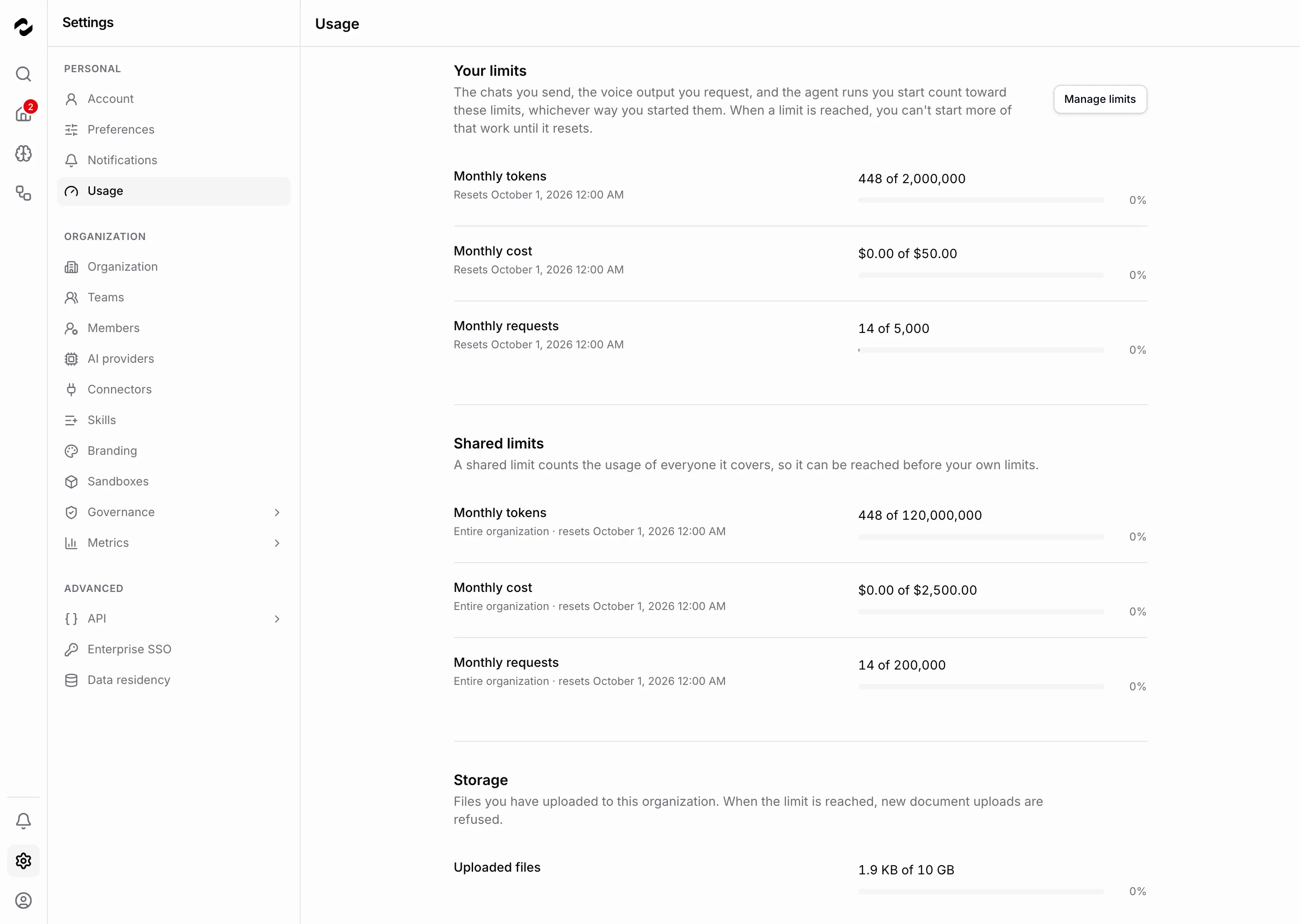Expand the Governance chevron
The width and height of the screenshot is (1300, 924).
tap(277, 513)
